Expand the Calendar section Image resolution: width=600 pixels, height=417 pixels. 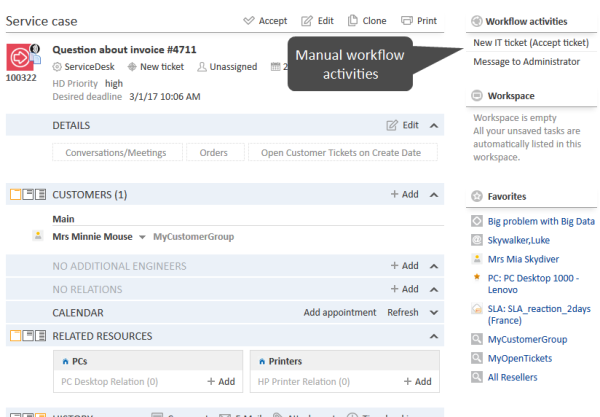point(434,313)
